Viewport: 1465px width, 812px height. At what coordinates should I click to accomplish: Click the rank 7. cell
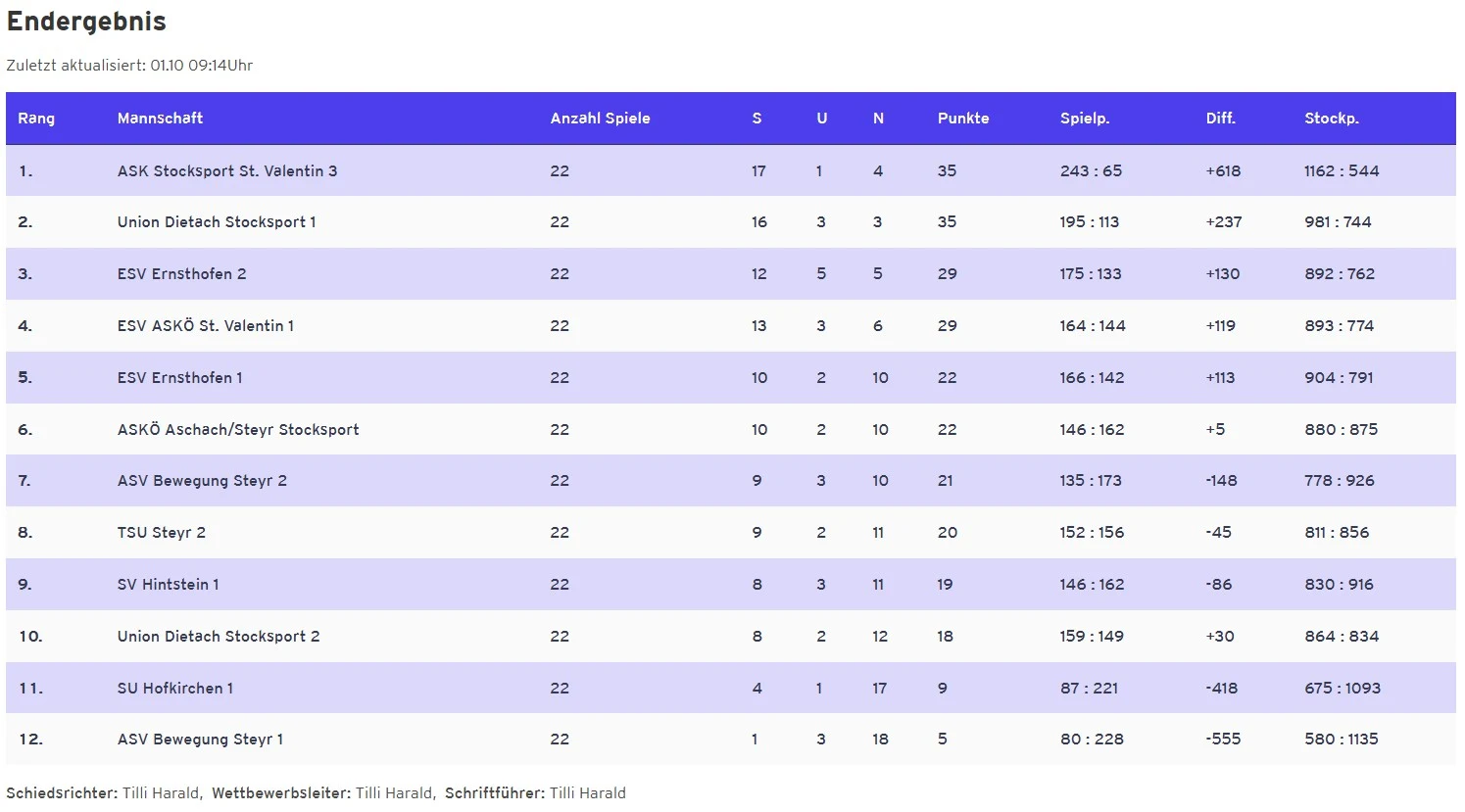[x=24, y=481]
